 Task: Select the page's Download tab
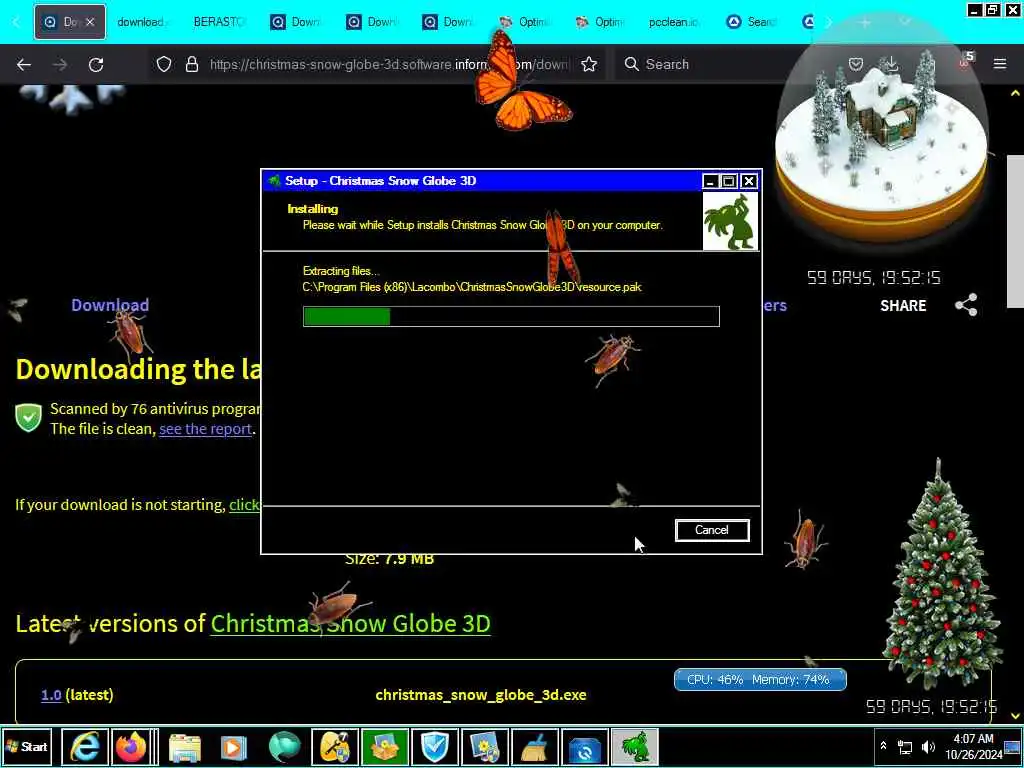(110, 305)
